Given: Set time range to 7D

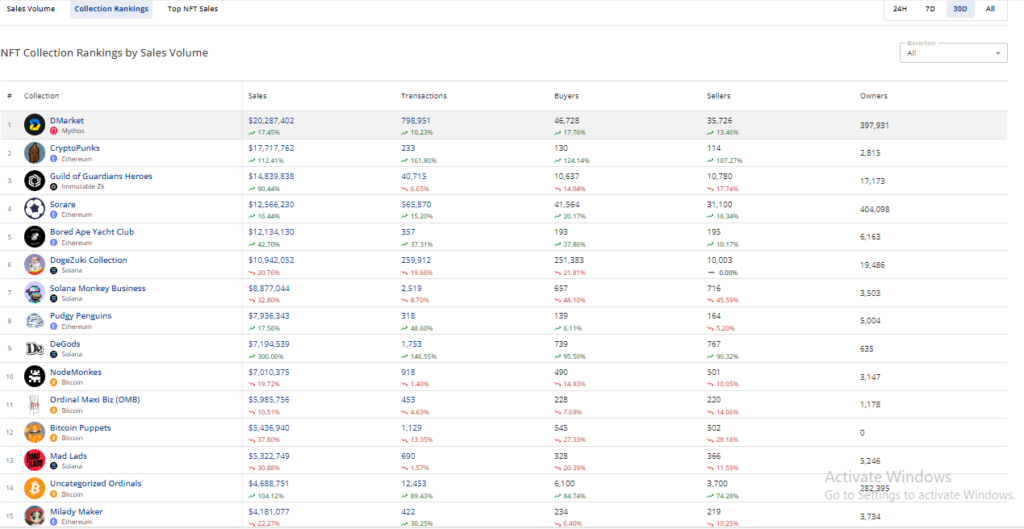Looking at the screenshot, I should coord(930,9).
